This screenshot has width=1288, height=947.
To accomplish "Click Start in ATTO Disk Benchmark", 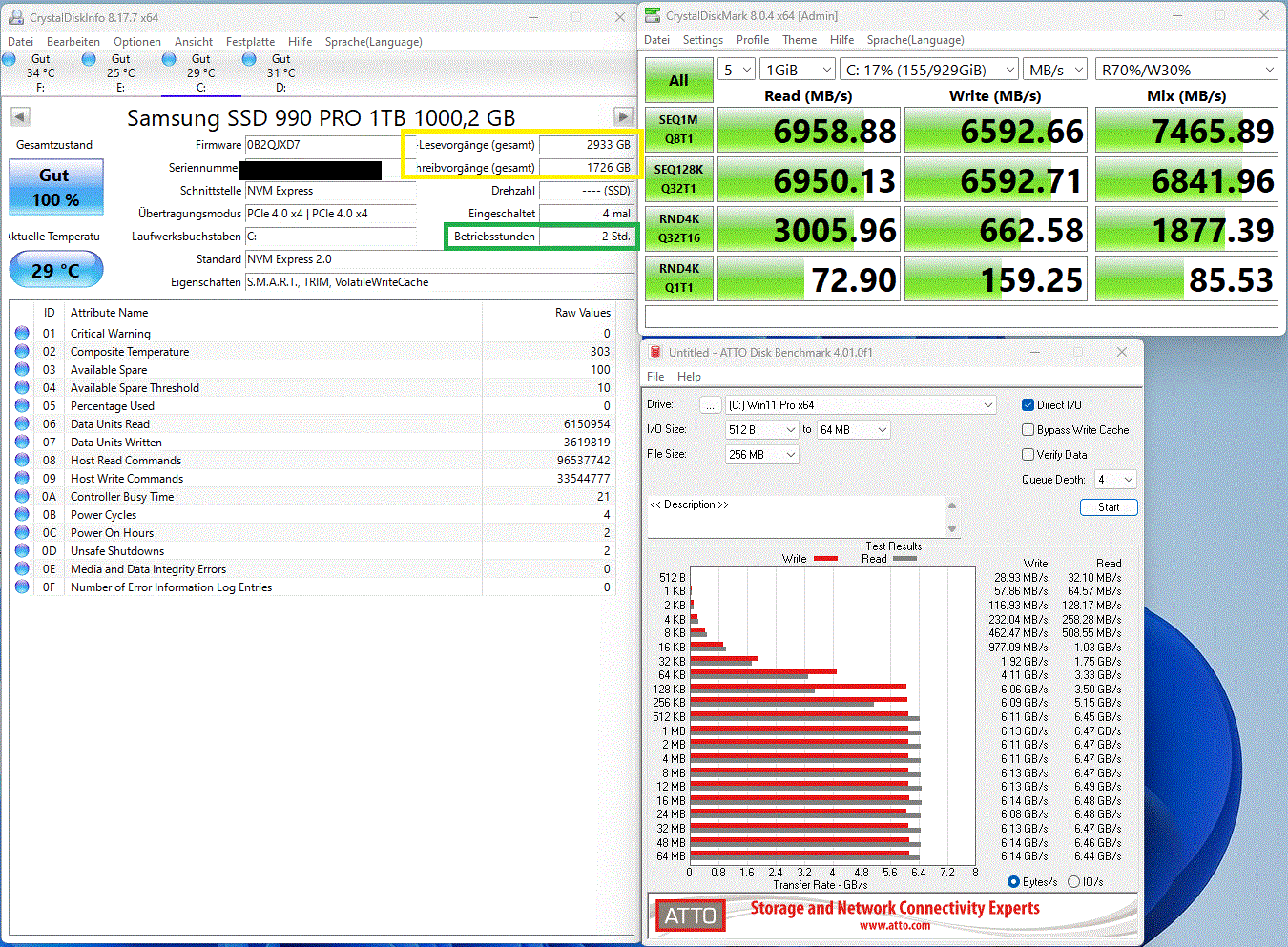I will tap(1109, 507).
